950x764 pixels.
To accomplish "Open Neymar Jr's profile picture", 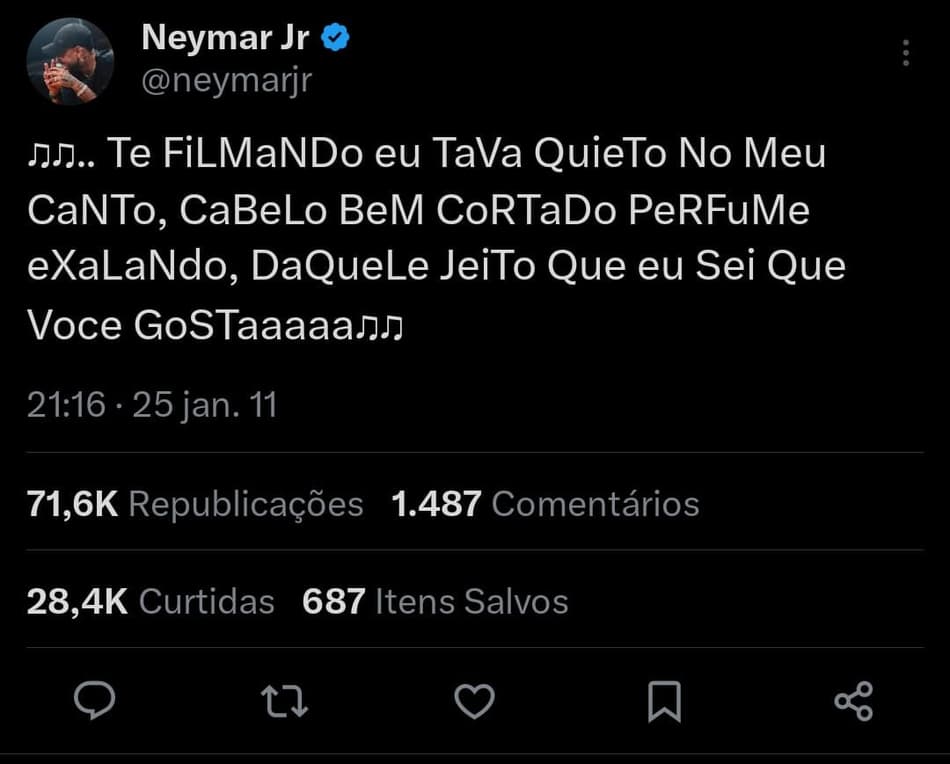I will [x=69, y=61].
